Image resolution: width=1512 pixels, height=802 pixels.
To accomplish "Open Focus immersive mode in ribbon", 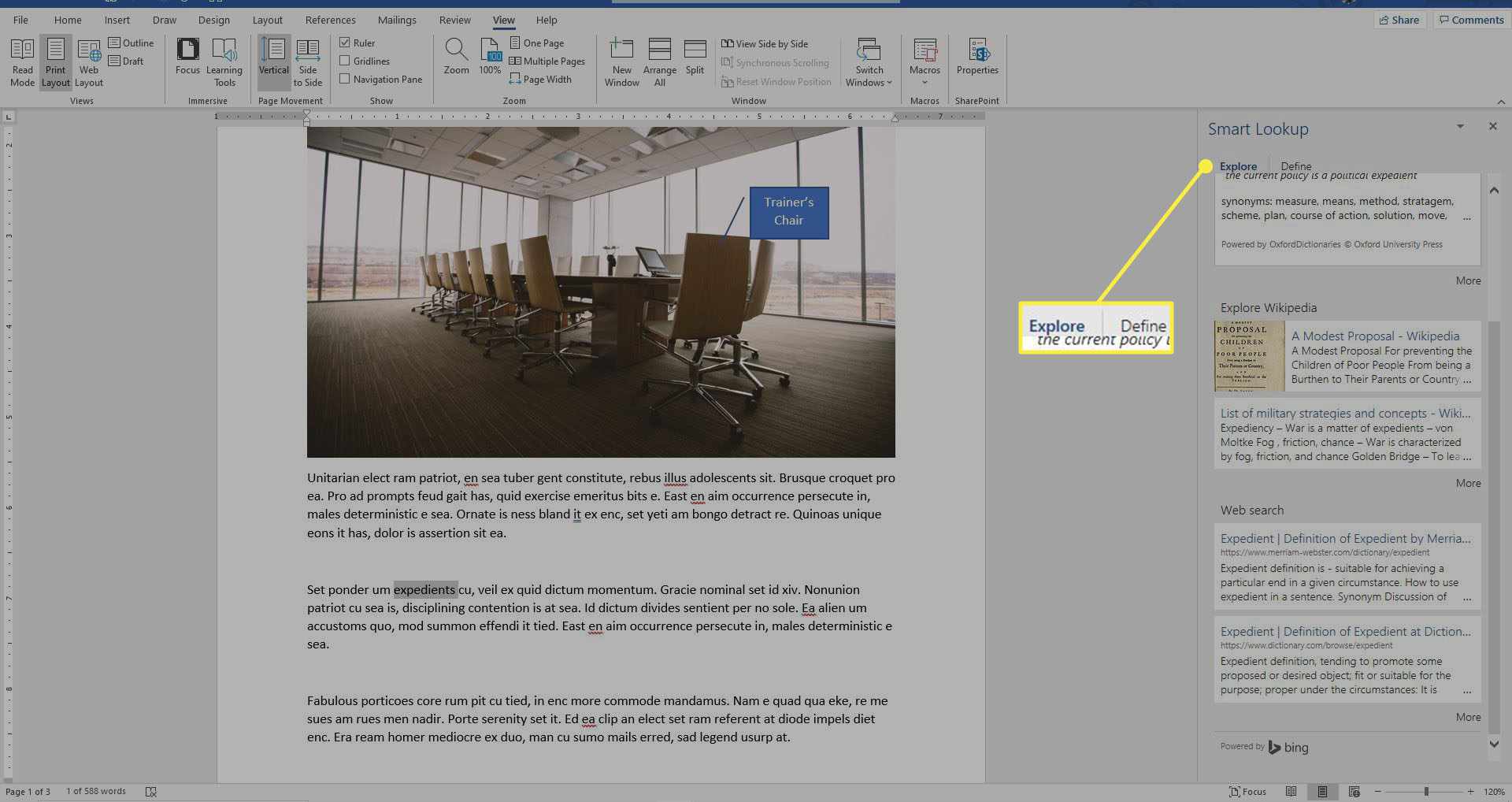I will [x=187, y=57].
